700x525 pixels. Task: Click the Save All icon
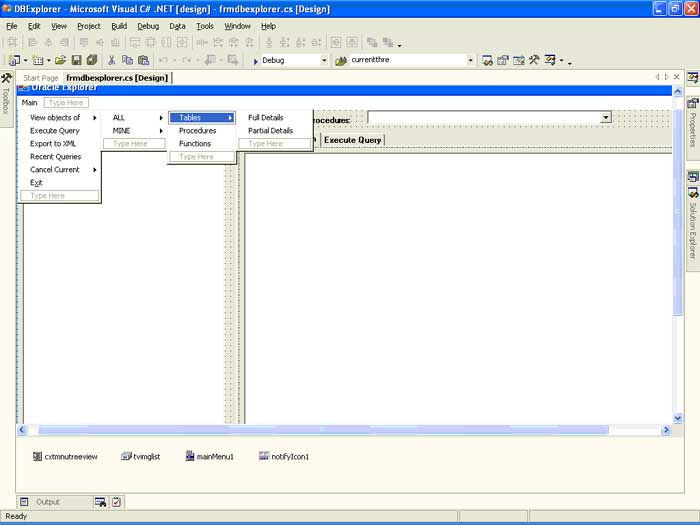(92, 60)
